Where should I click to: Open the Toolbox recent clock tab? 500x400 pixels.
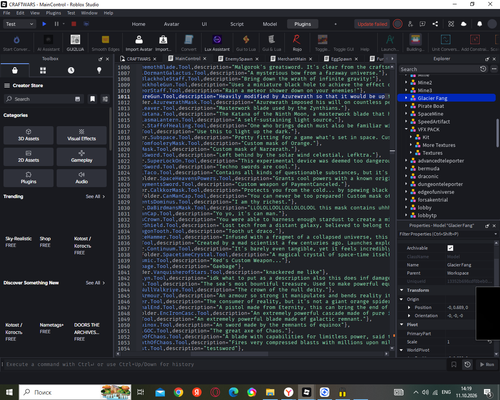71,70
